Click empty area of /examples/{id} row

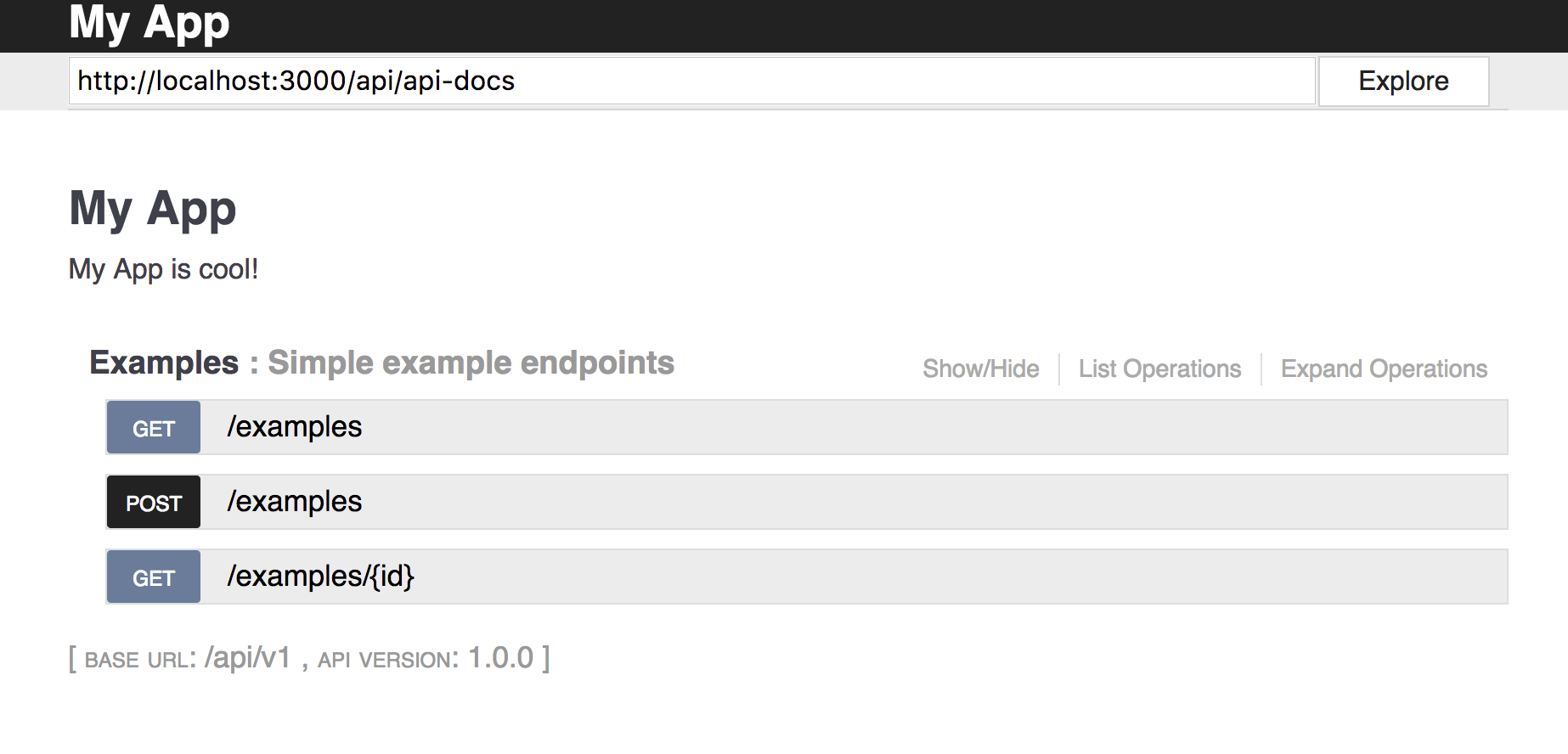pos(960,577)
